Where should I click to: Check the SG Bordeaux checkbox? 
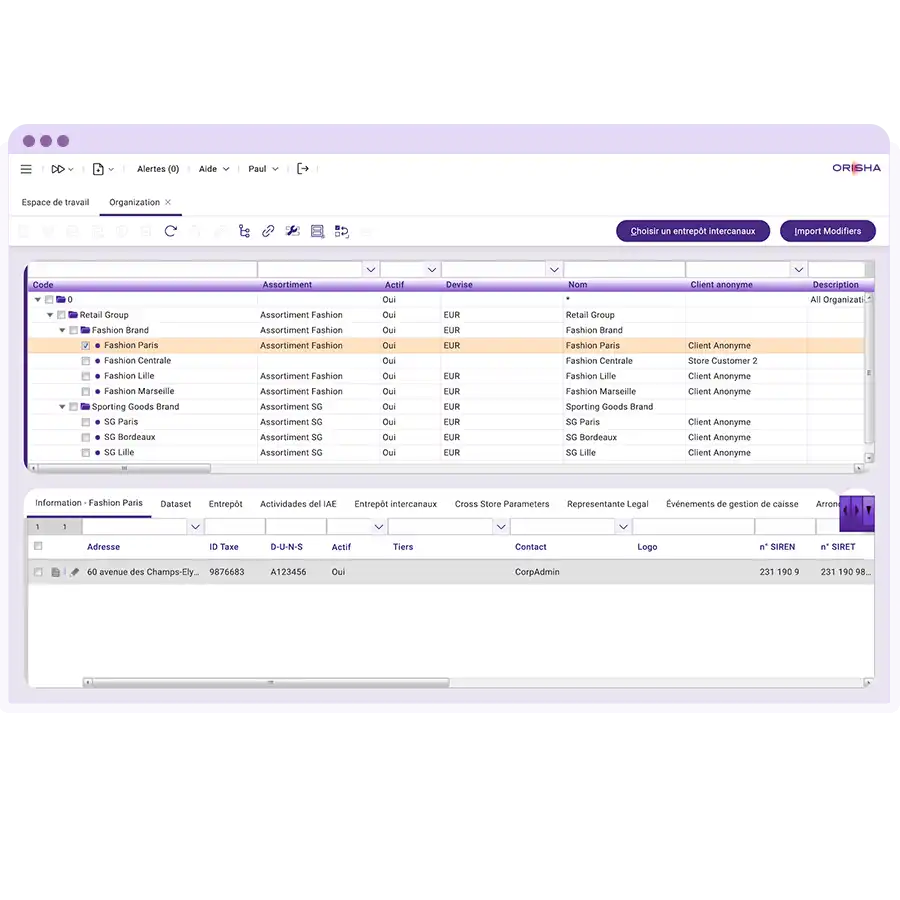tap(86, 437)
